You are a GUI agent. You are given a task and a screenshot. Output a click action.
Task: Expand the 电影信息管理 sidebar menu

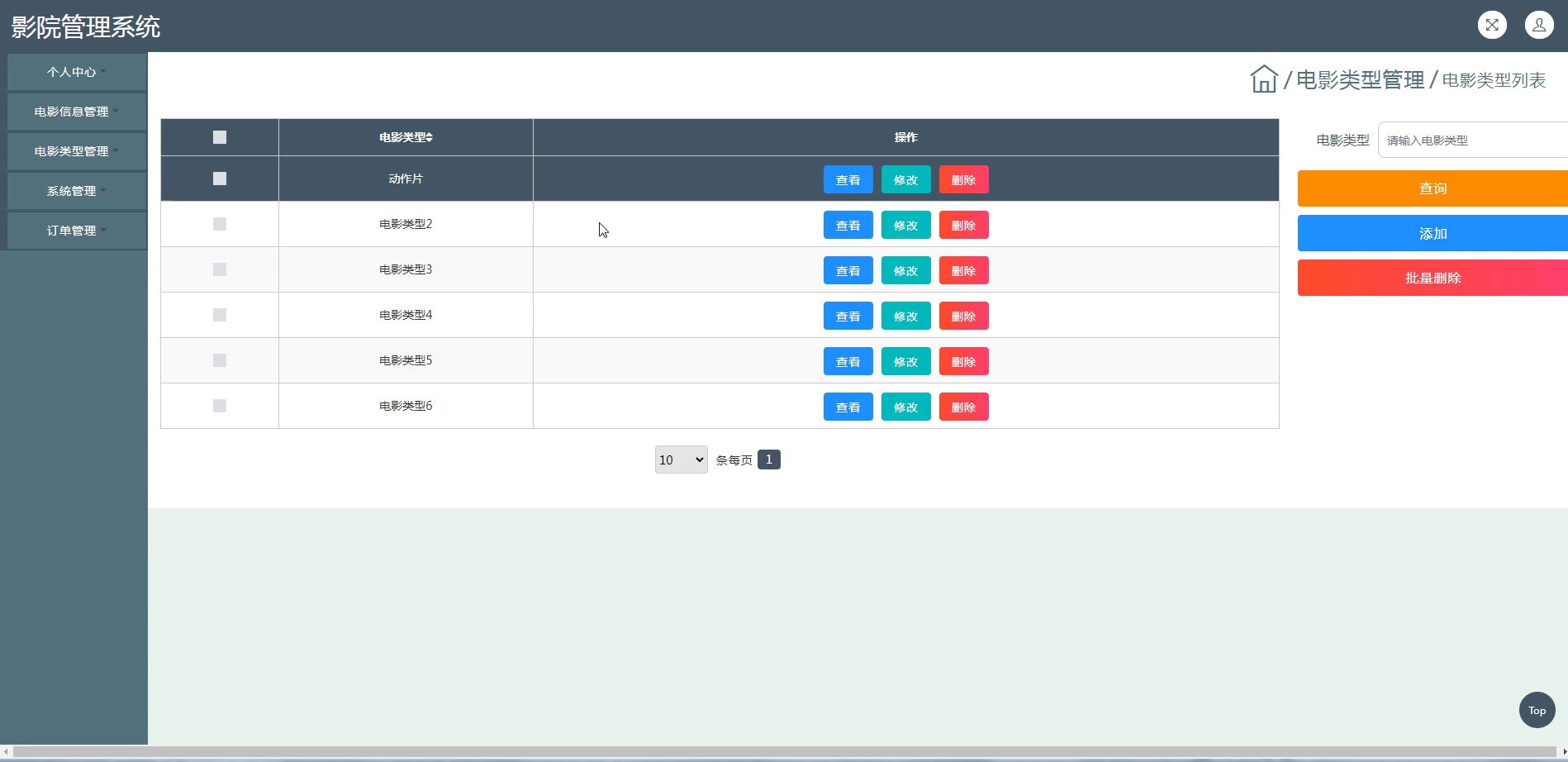coord(77,112)
